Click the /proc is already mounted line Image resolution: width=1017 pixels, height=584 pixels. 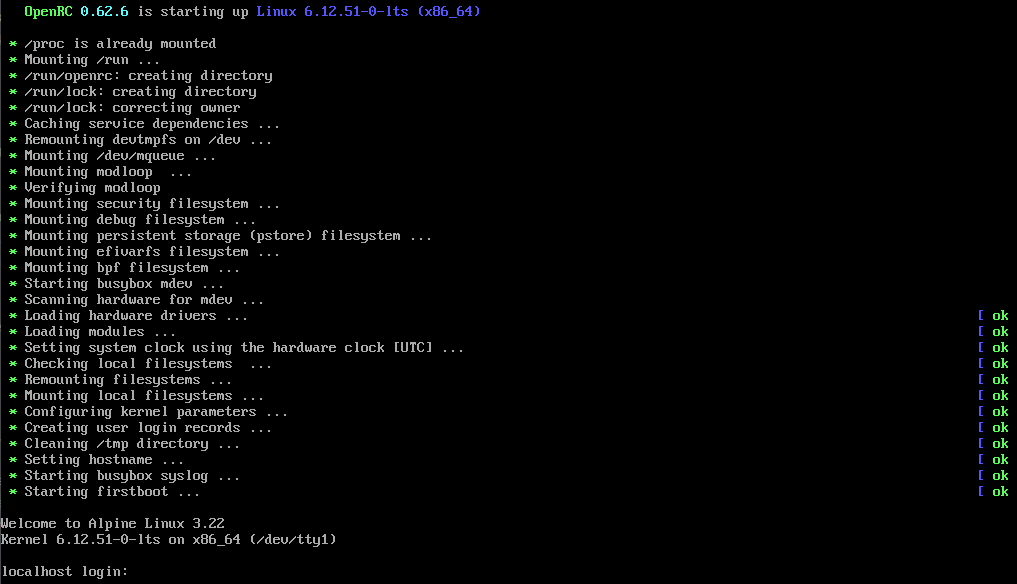pos(120,44)
